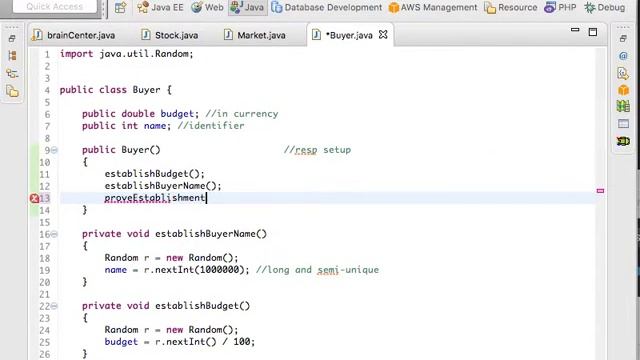Screen dimensions: 640x360
Task: Click the //identifier comment on line 7
Action: (211, 126)
